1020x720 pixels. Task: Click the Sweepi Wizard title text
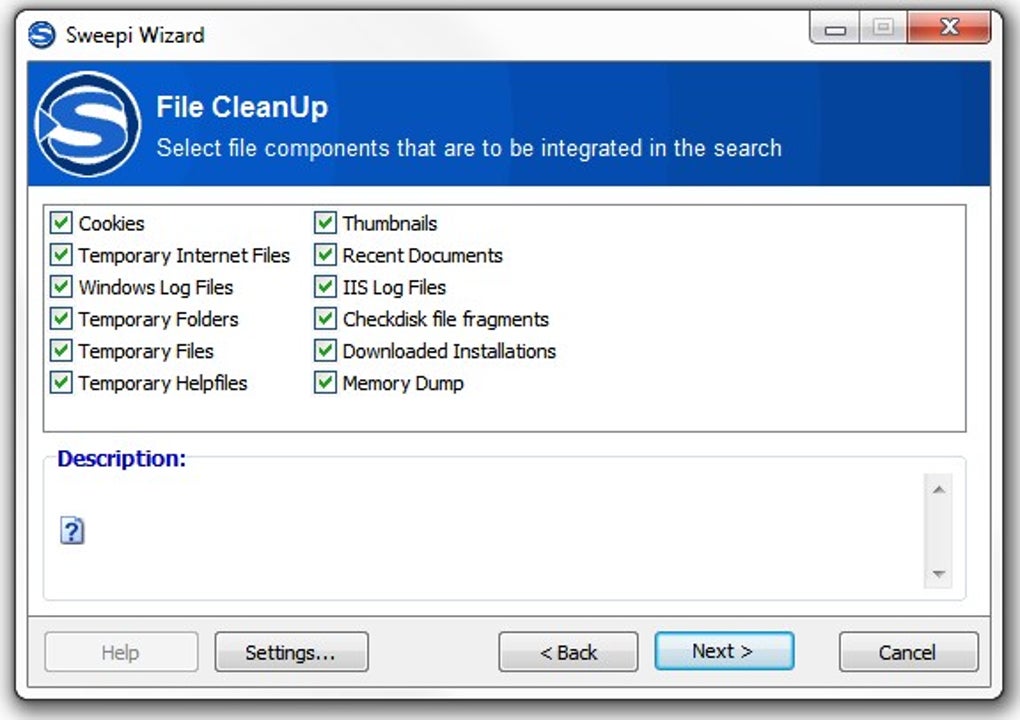click(x=135, y=35)
